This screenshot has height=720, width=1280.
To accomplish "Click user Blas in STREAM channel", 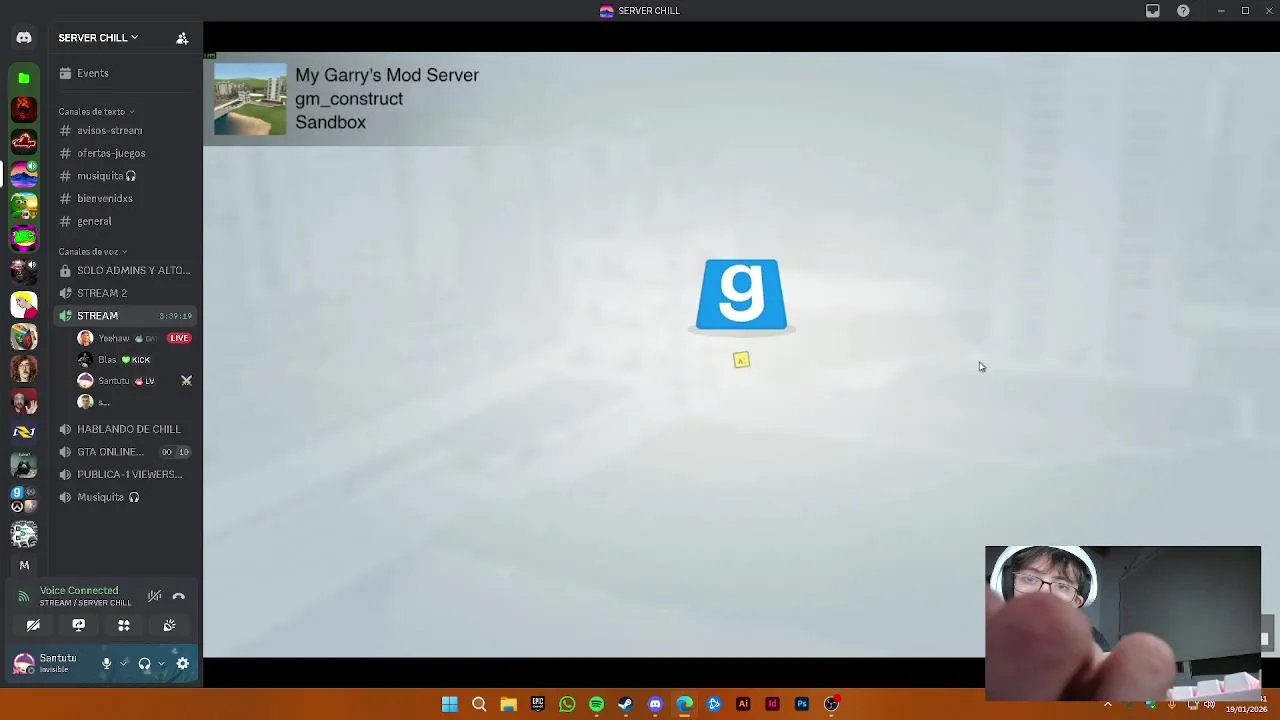I will [x=107, y=360].
